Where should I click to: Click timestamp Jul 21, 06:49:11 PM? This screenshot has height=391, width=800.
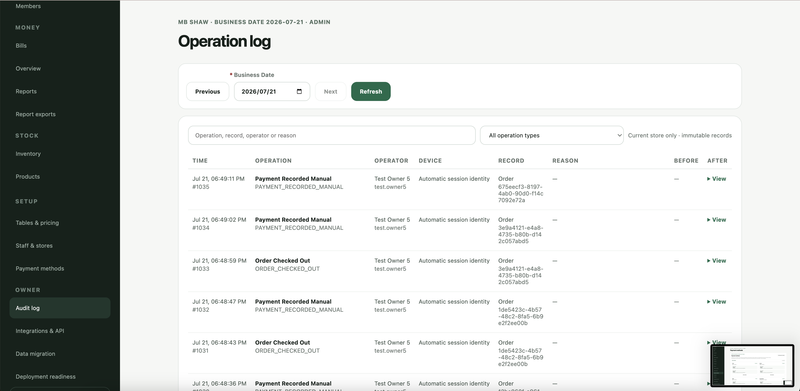pyautogui.click(x=218, y=179)
